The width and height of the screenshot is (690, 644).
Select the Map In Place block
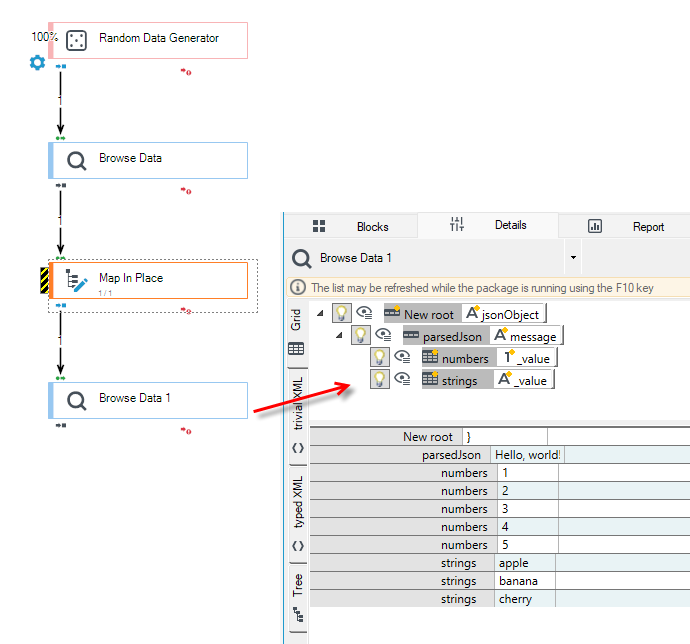click(148, 280)
